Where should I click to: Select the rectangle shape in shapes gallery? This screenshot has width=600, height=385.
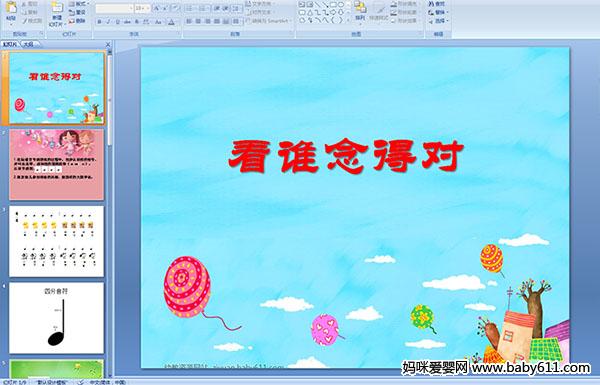[x=332, y=5]
